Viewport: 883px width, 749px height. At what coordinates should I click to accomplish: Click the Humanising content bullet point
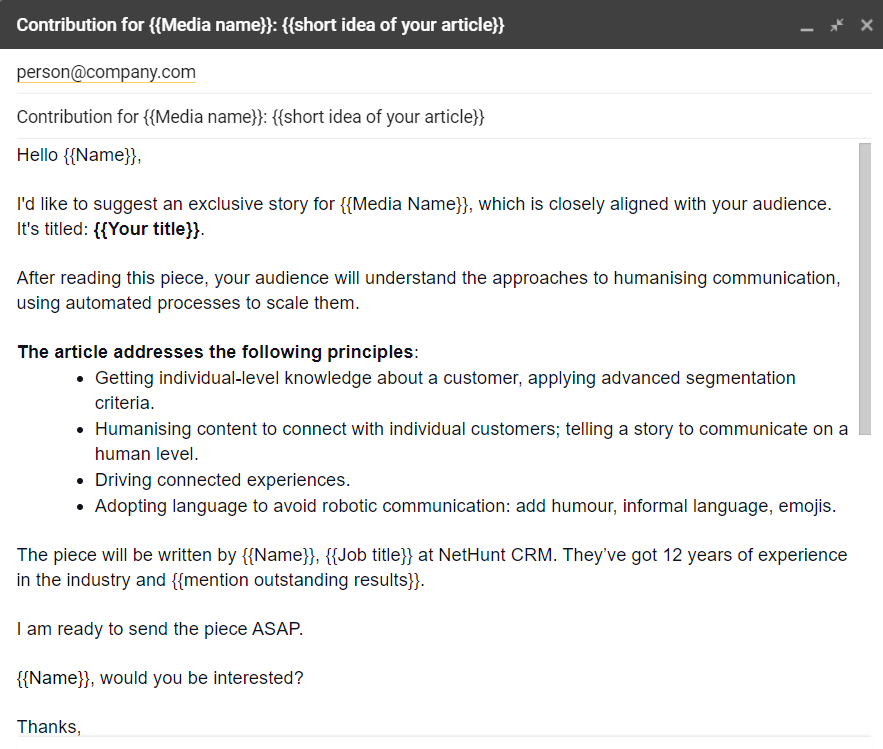tap(471, 429)
